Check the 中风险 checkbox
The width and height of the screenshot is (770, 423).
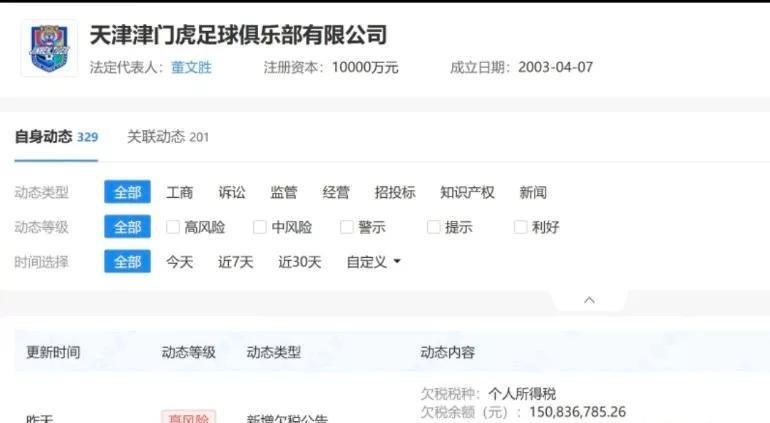pyautogui.click(x=260, y=227)
